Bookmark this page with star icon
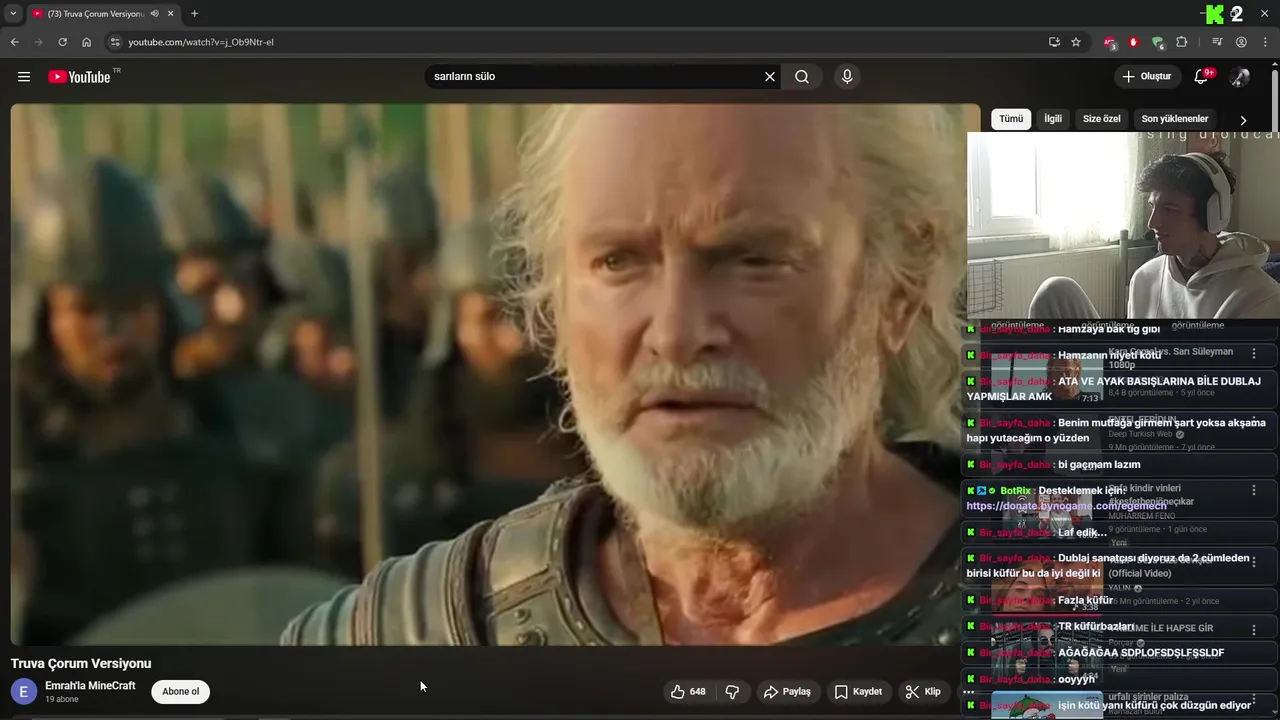Viewport: 1280px width, 720px height. [1076, 42]
